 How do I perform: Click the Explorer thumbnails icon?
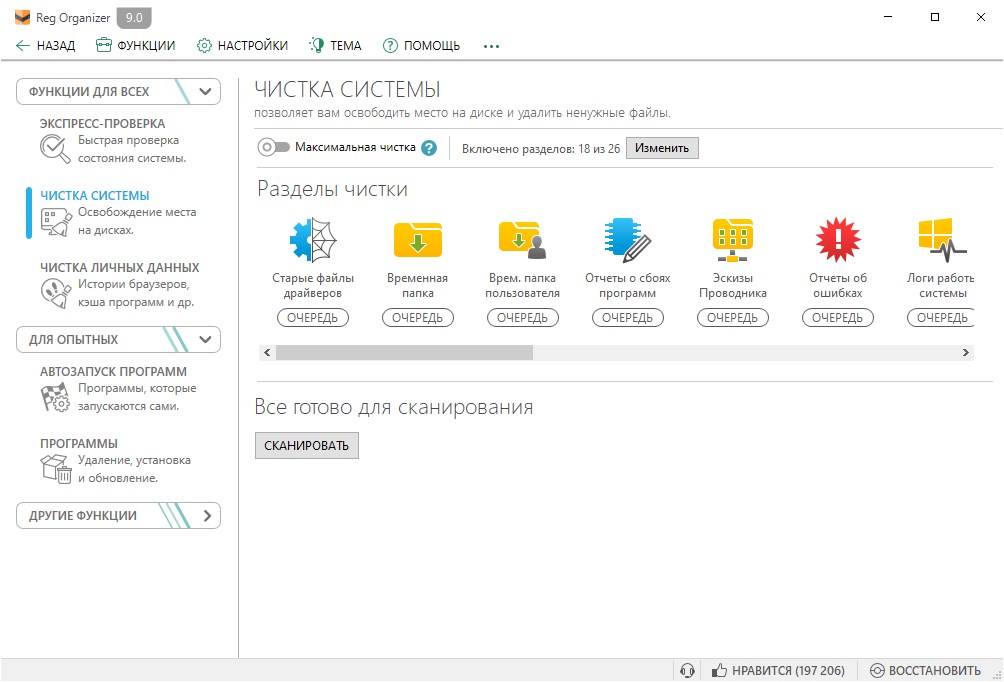tap(732, 240)
